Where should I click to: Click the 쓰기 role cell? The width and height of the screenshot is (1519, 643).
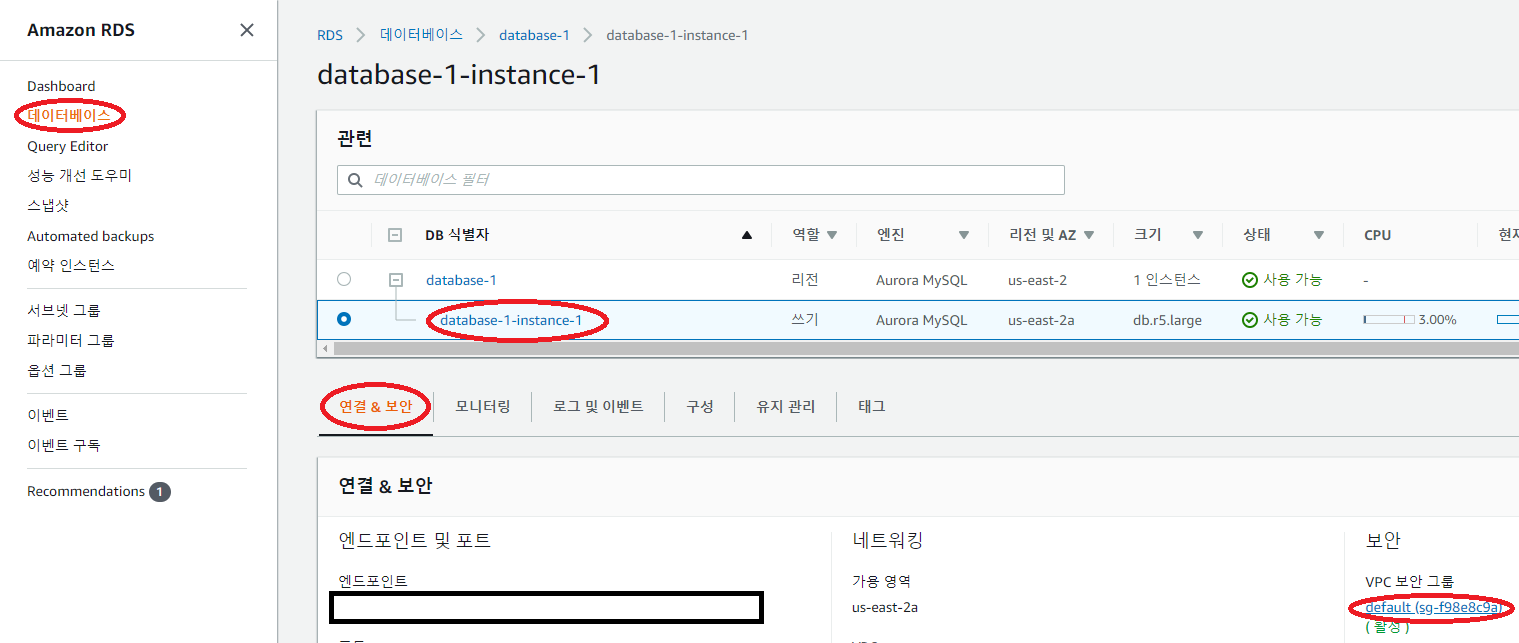805,320
